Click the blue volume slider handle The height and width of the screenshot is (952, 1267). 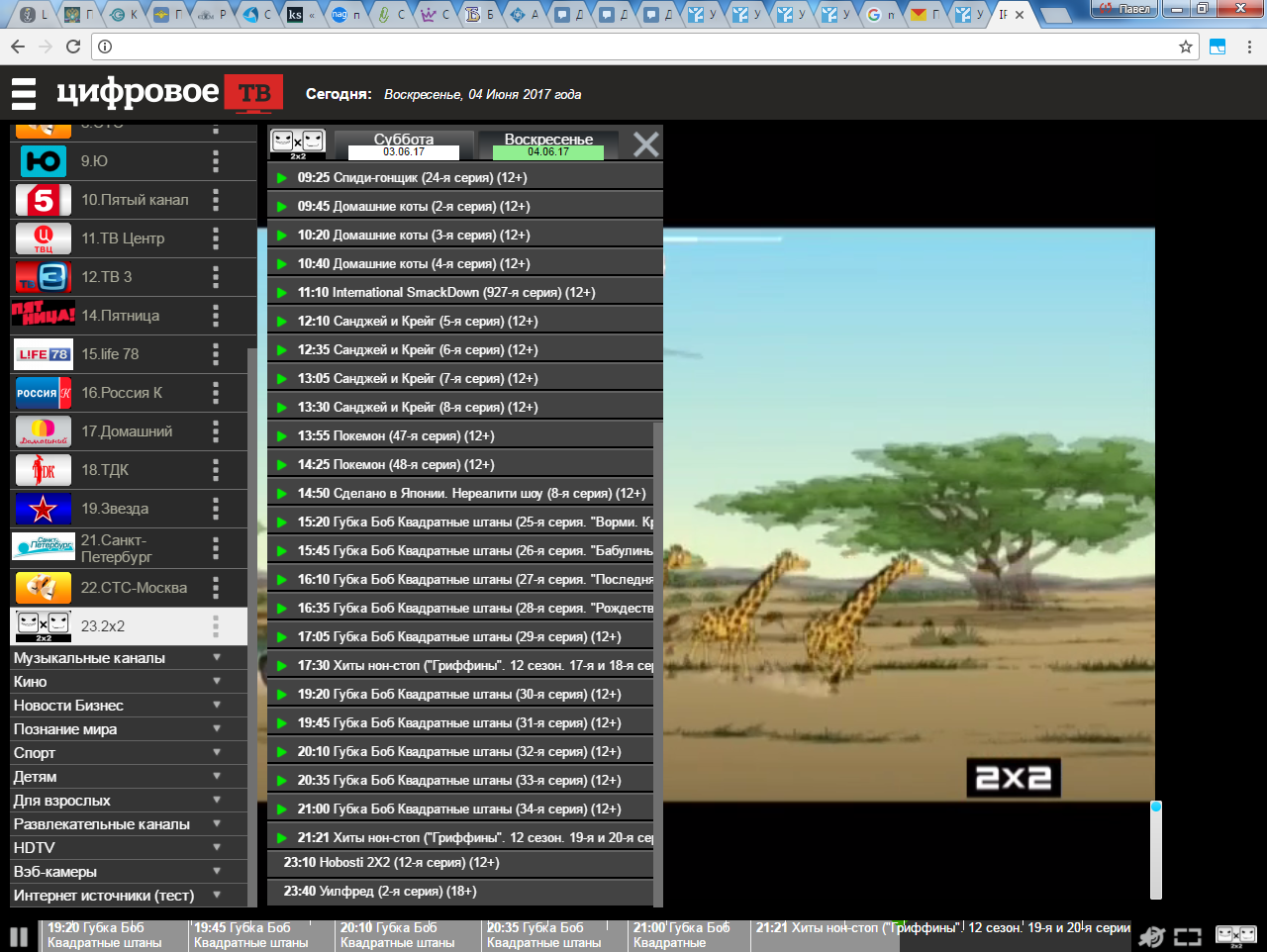pyautogui.click(x=1155, y=808)
